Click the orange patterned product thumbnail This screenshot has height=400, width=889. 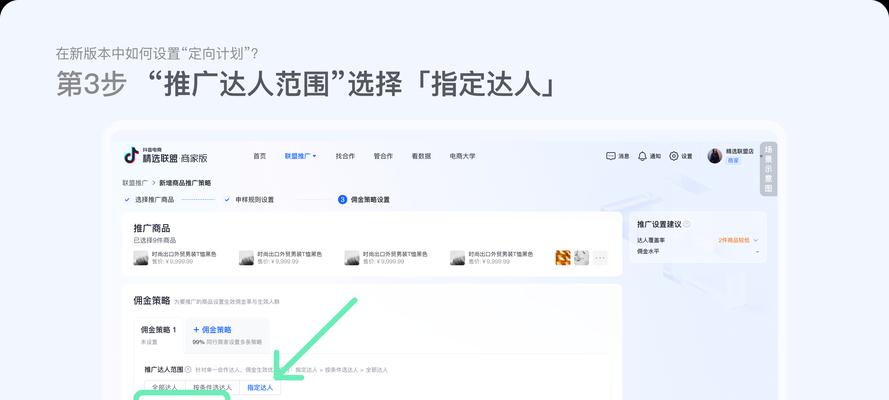pos(563,258)
